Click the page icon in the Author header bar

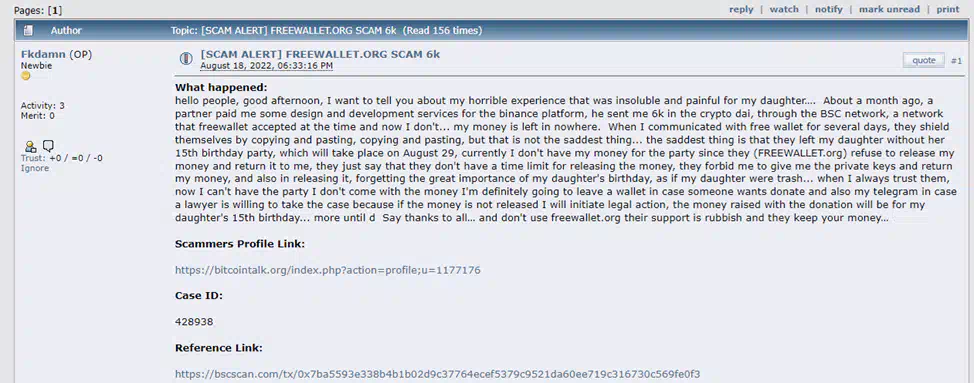click(28, 30)
